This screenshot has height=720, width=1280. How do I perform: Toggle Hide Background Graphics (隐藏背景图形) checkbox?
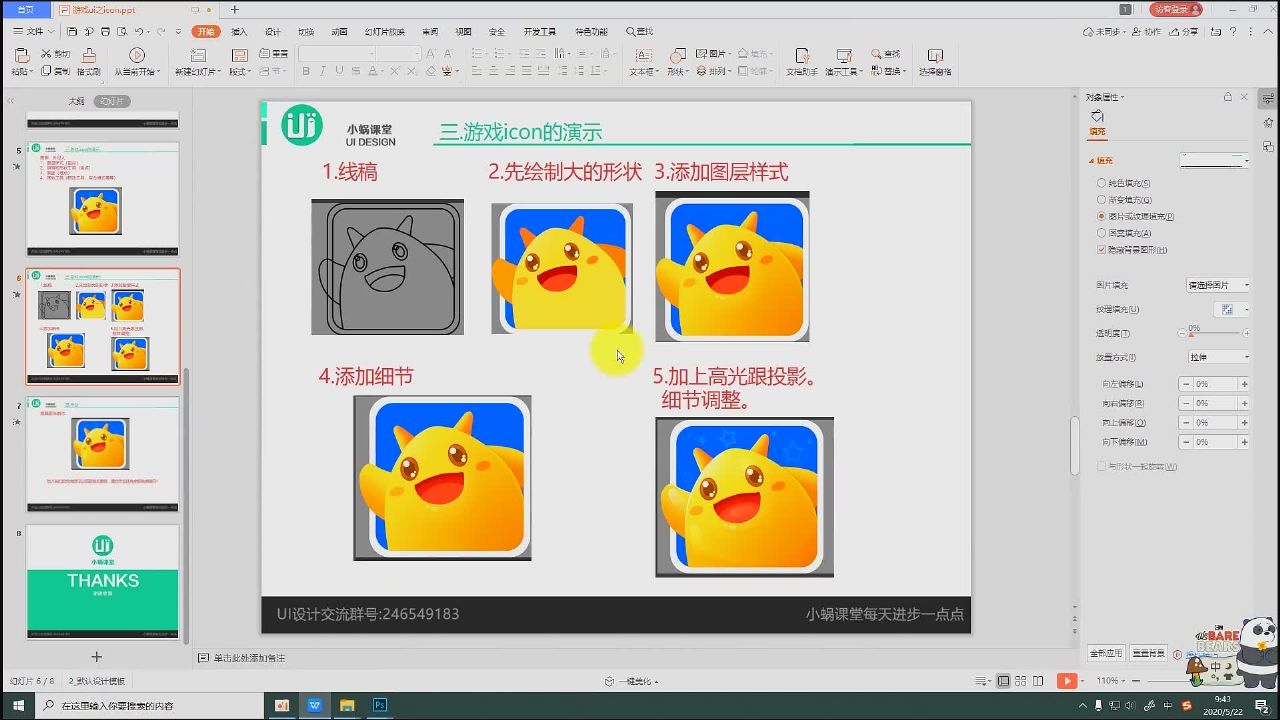coord(1101,250)
